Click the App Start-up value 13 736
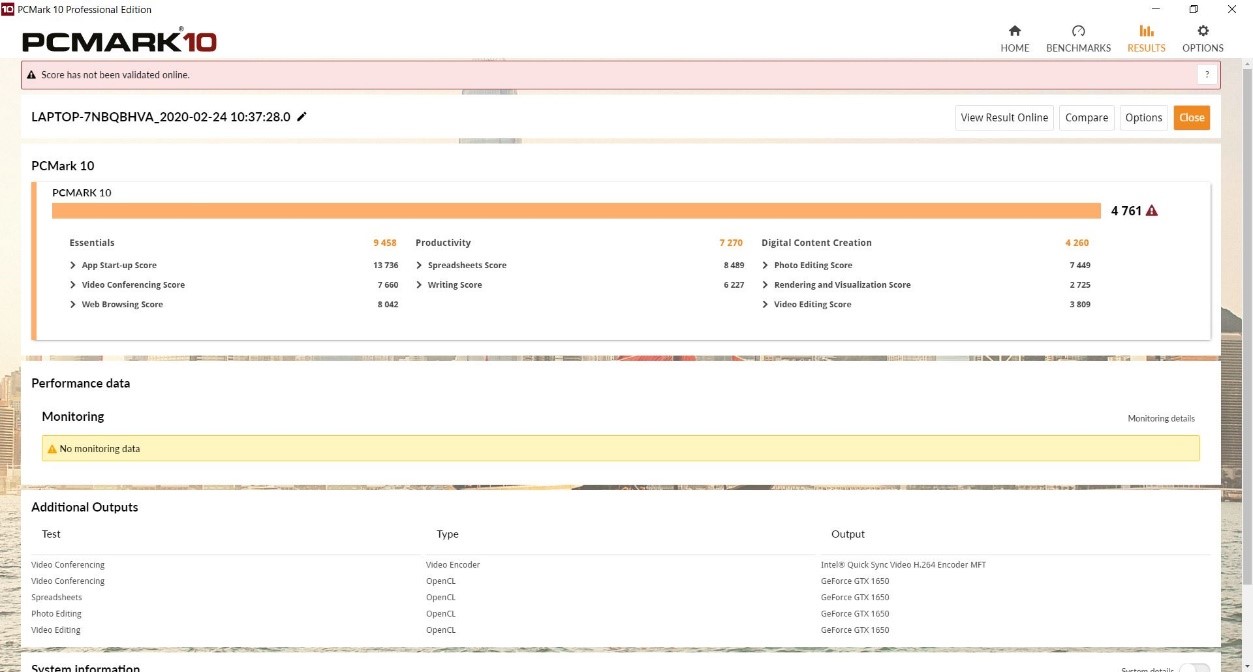 coord(385,265)
